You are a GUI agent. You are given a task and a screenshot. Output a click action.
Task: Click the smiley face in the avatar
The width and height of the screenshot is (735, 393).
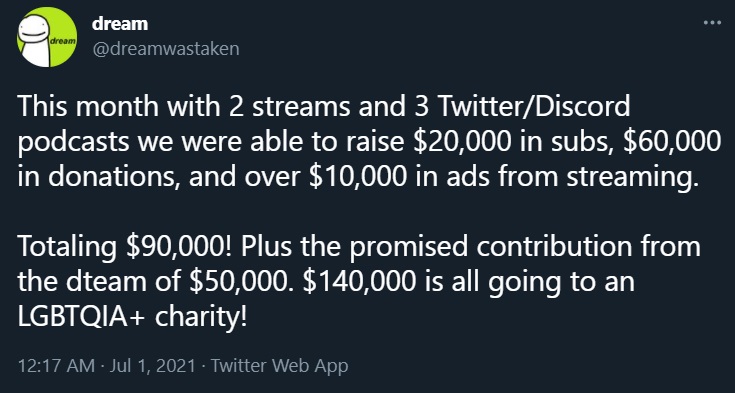[35, 37]
